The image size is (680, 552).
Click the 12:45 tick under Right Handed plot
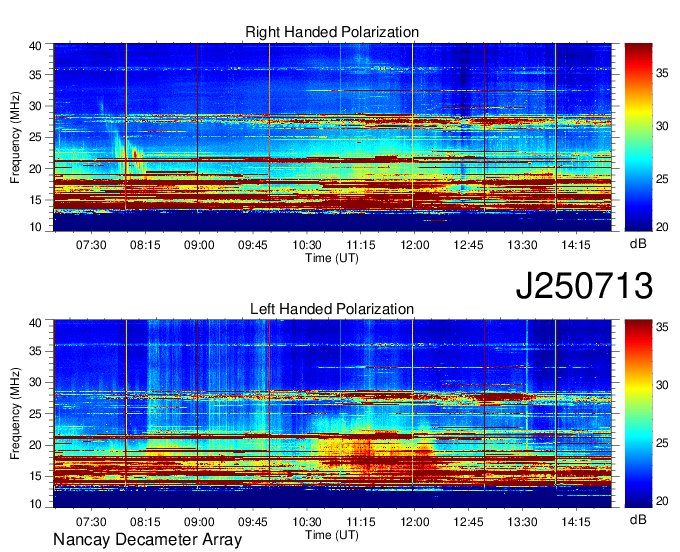468,245
